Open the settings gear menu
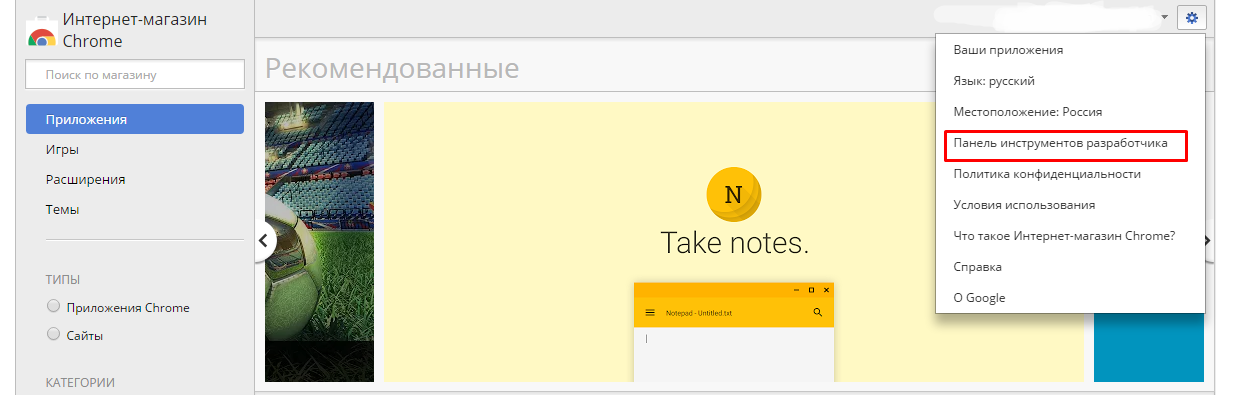The width and height of the screenshot is (1256, 395). (x=1192, y=18)
